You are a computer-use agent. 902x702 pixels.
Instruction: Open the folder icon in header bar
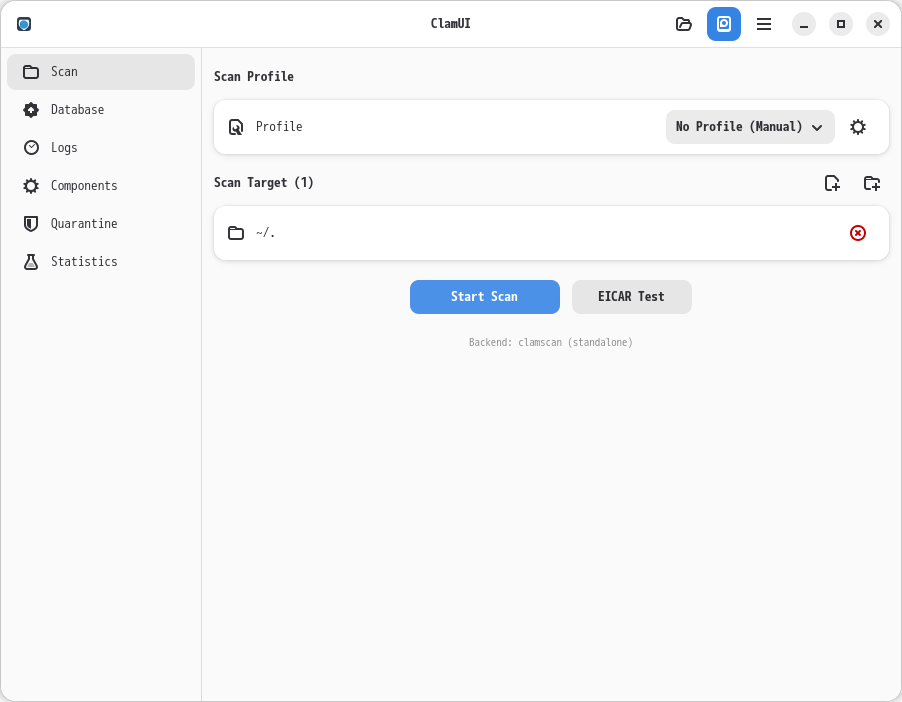tap(684, 24)
